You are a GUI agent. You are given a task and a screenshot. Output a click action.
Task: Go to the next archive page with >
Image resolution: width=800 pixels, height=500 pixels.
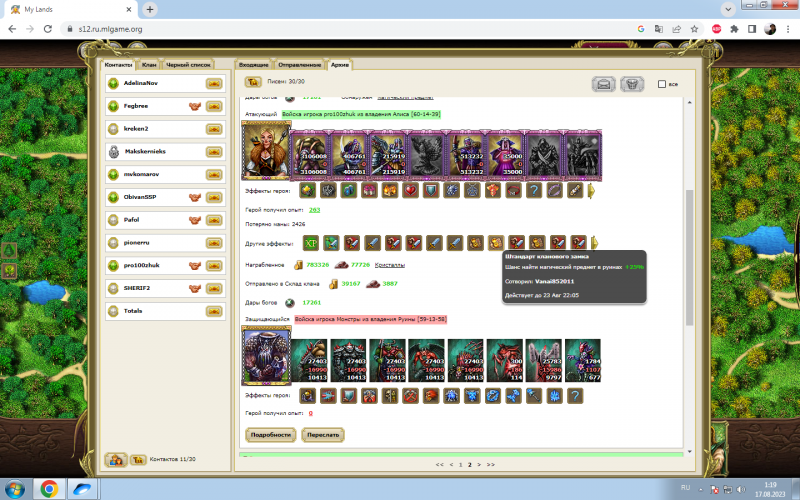[479, 465]
